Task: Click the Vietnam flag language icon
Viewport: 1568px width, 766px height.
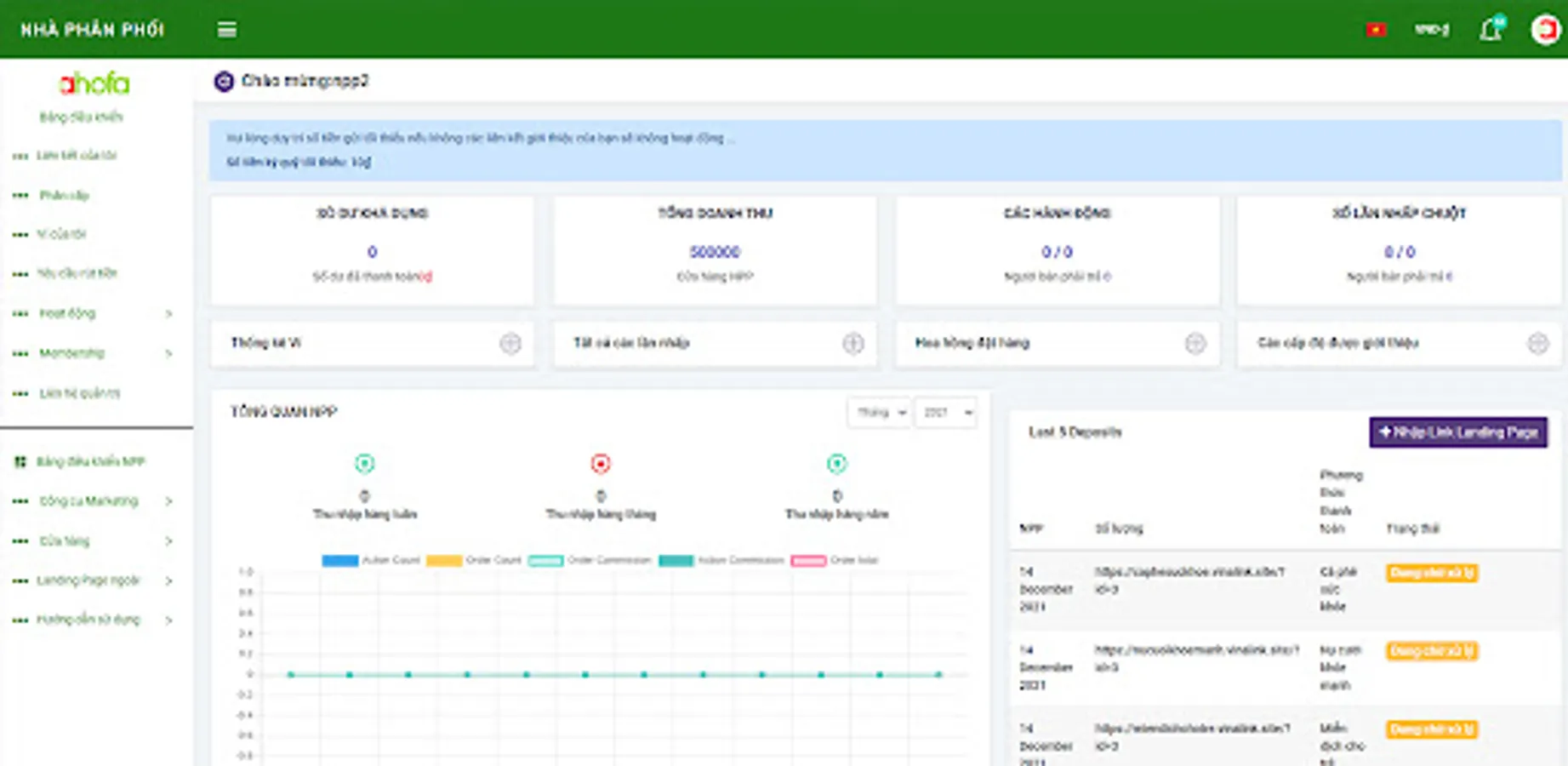Action: point(1376,30)
